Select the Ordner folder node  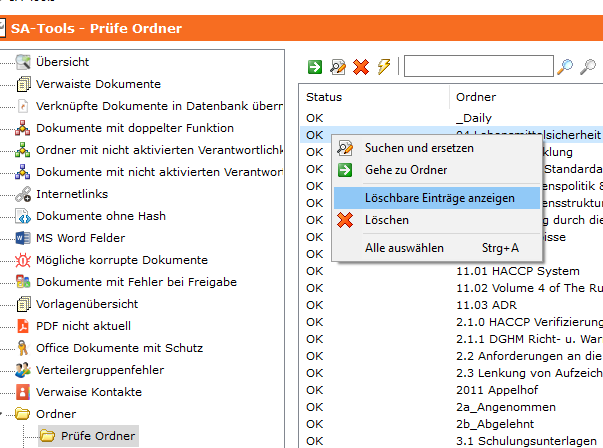[56, 414]
